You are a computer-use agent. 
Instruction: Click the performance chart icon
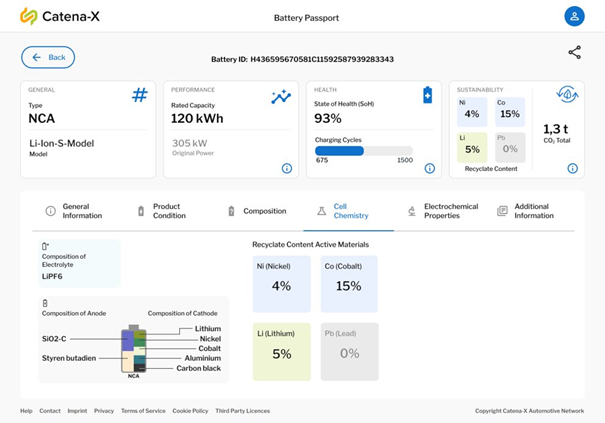[281, 96]
